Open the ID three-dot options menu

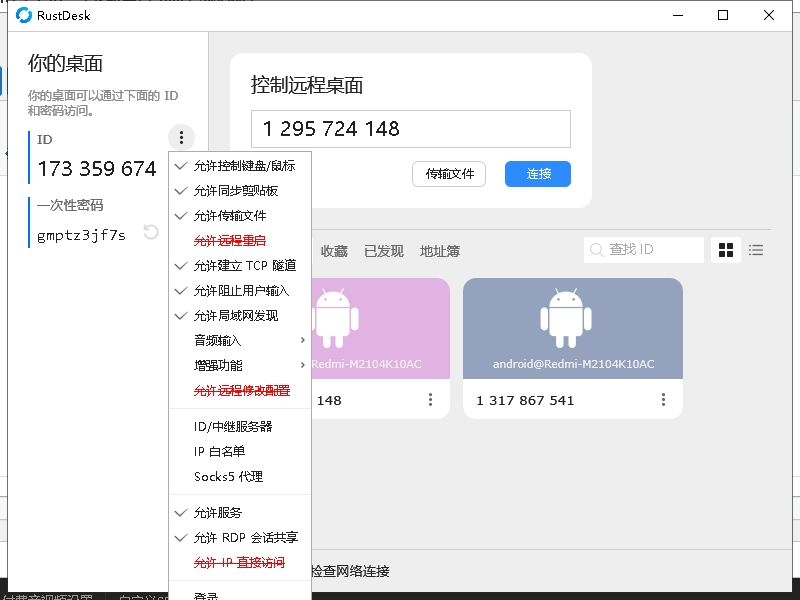pos(181,137)
